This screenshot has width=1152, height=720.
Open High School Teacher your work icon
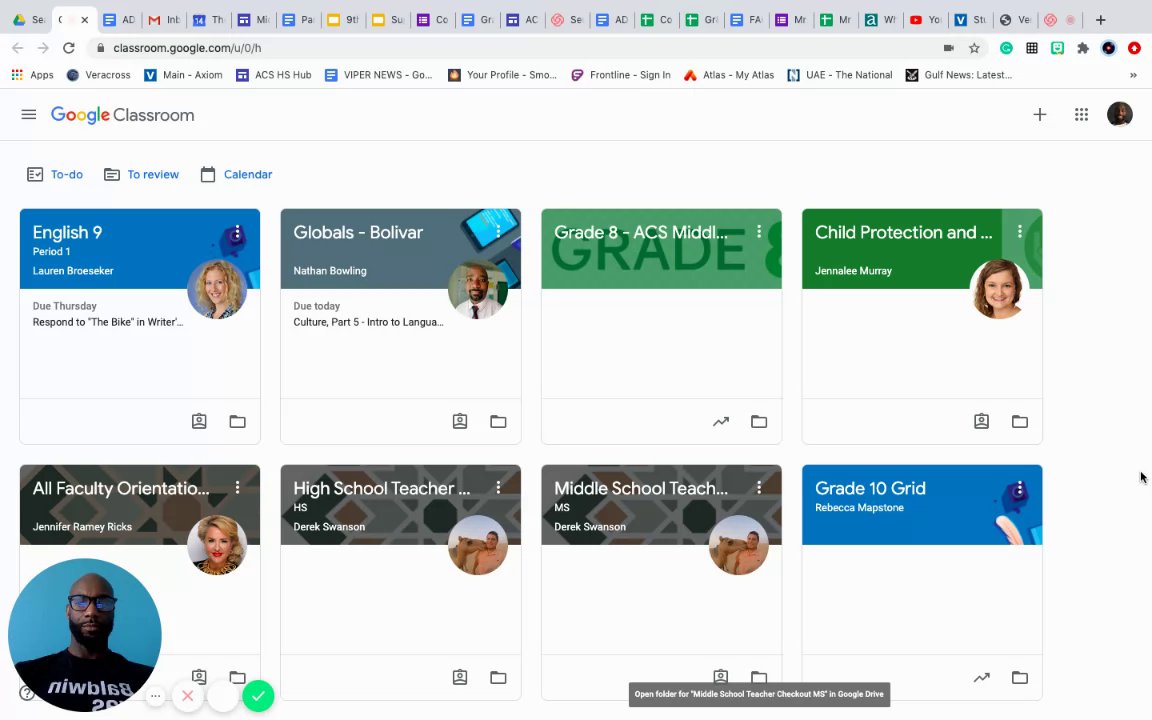(460, 677)
